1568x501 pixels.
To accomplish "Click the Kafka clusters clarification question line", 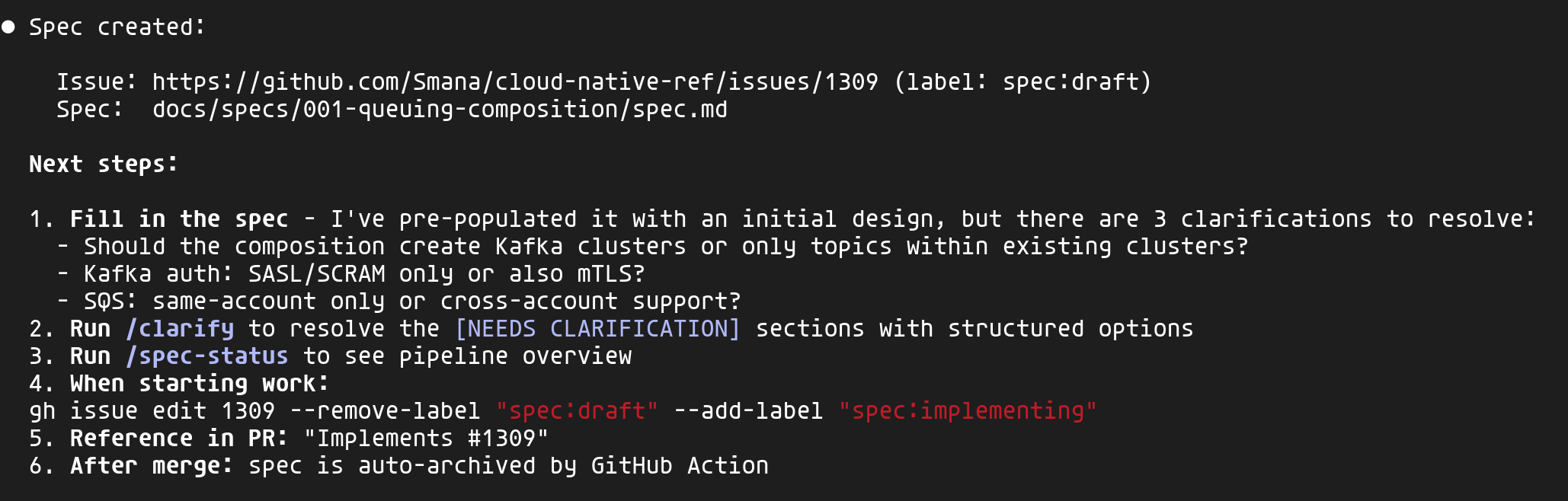I will pos(665,247).
